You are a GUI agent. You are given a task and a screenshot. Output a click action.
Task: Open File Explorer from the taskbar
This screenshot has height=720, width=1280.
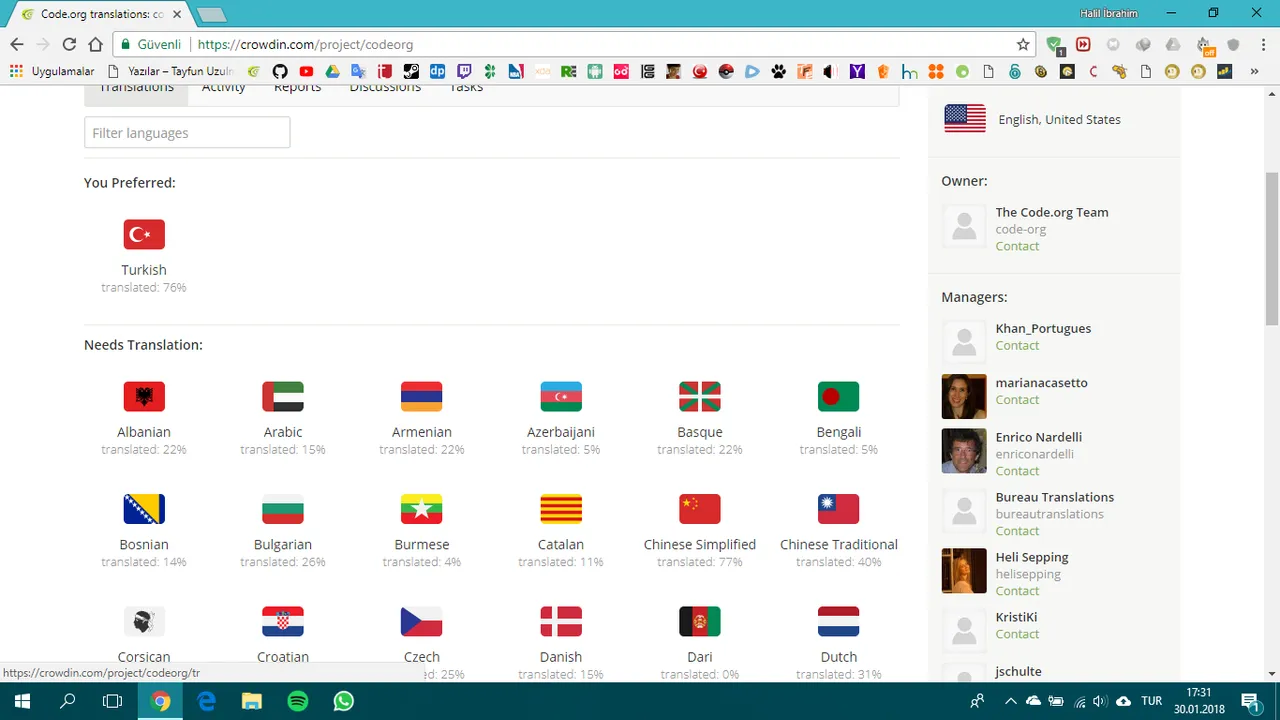pyautogui.click(x=252, y=701)
